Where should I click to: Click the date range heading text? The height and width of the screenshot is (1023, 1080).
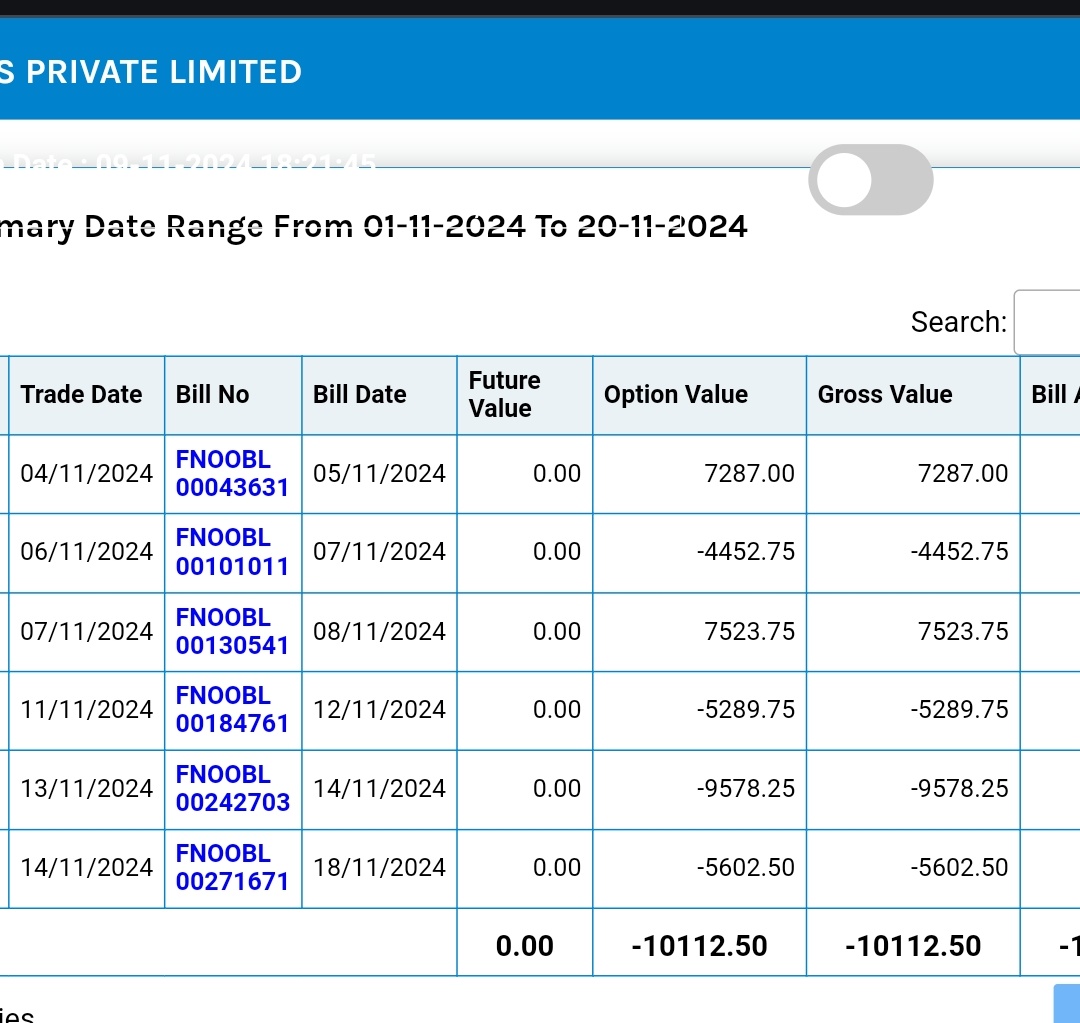click(373, 227)
